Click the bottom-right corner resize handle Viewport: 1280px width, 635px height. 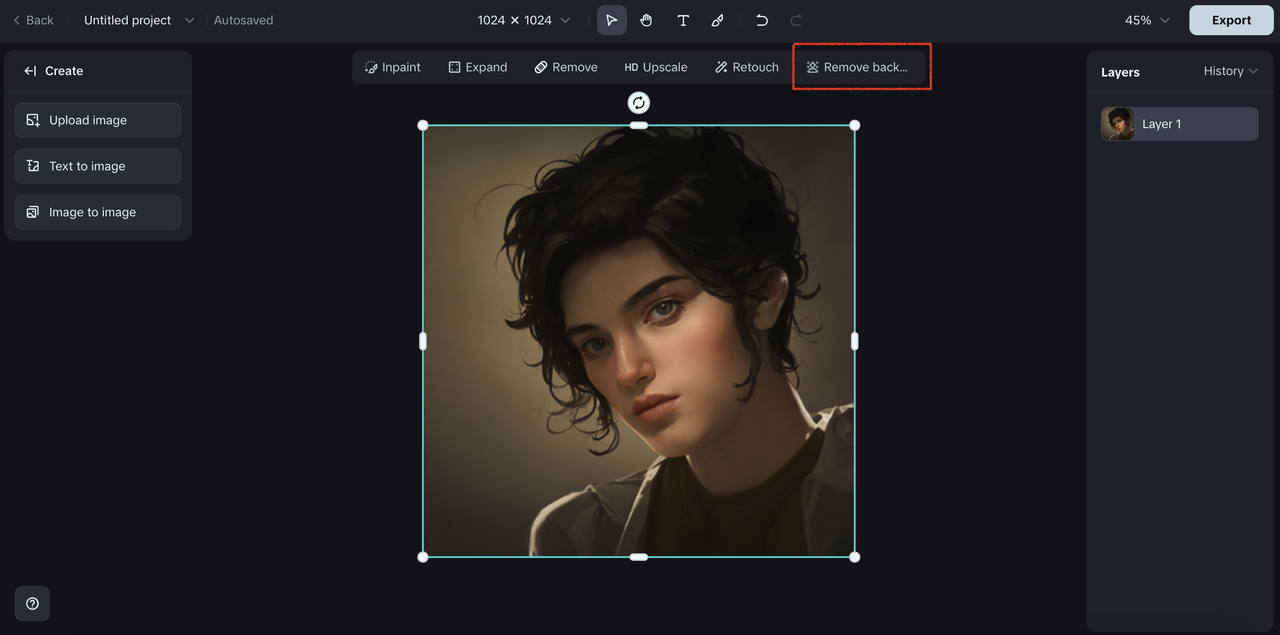pos(854,557)
